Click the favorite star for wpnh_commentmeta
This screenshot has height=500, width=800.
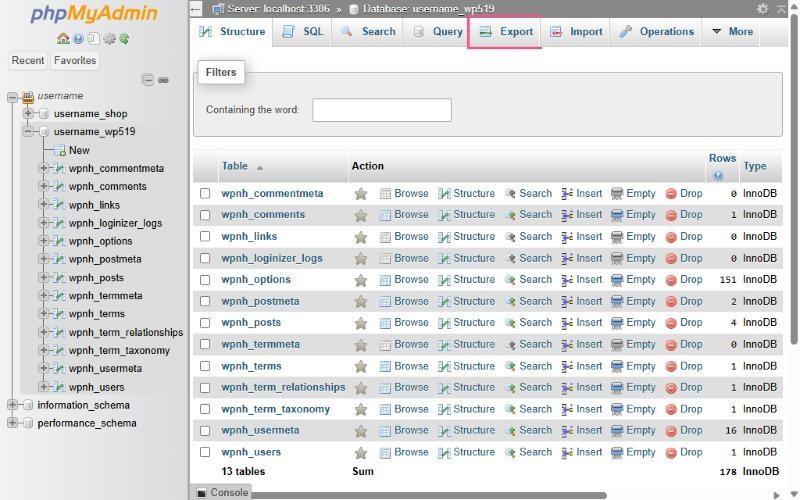coord(361,194)
